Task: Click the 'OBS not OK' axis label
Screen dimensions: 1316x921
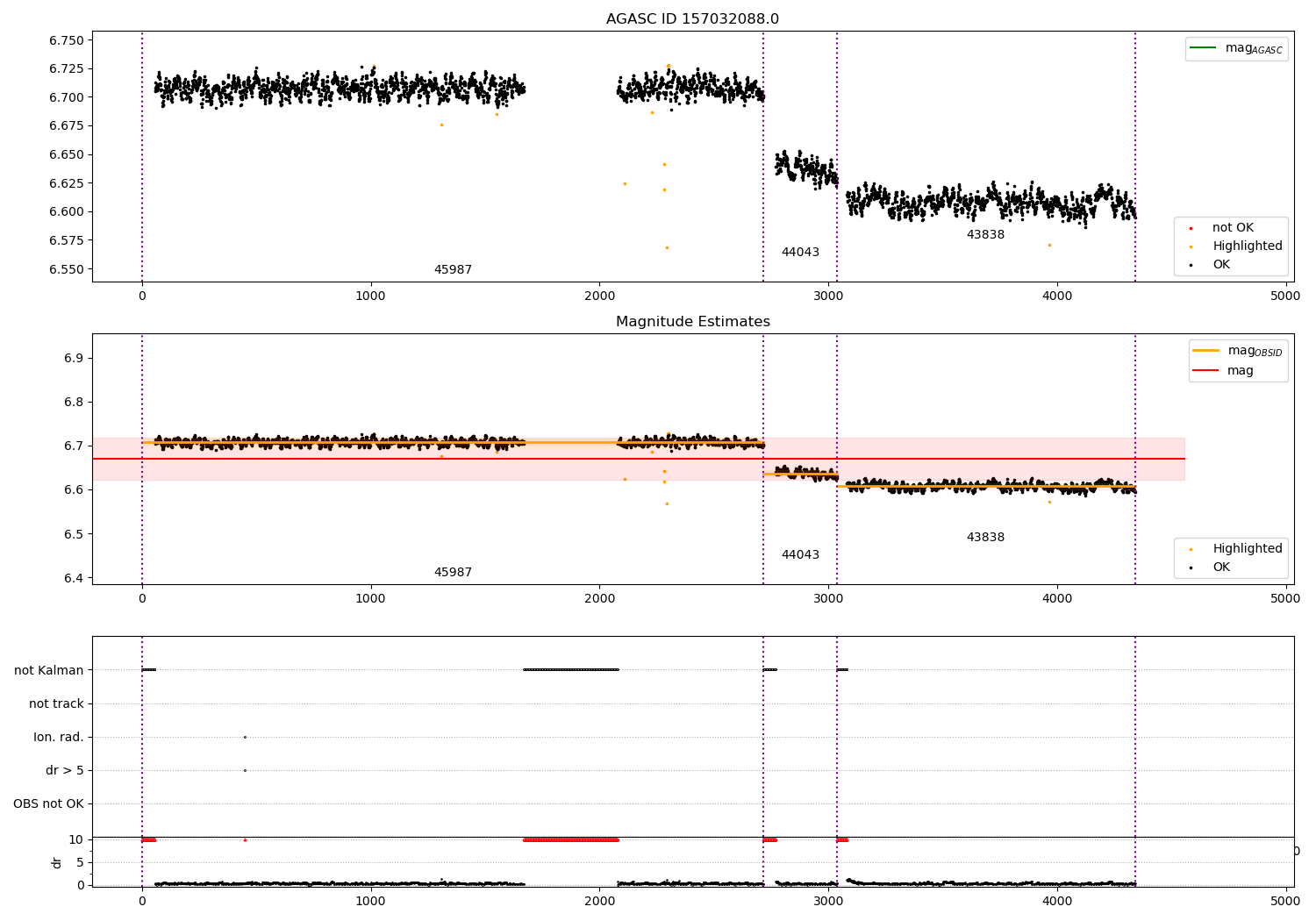Action: click(x=48, y=803)
